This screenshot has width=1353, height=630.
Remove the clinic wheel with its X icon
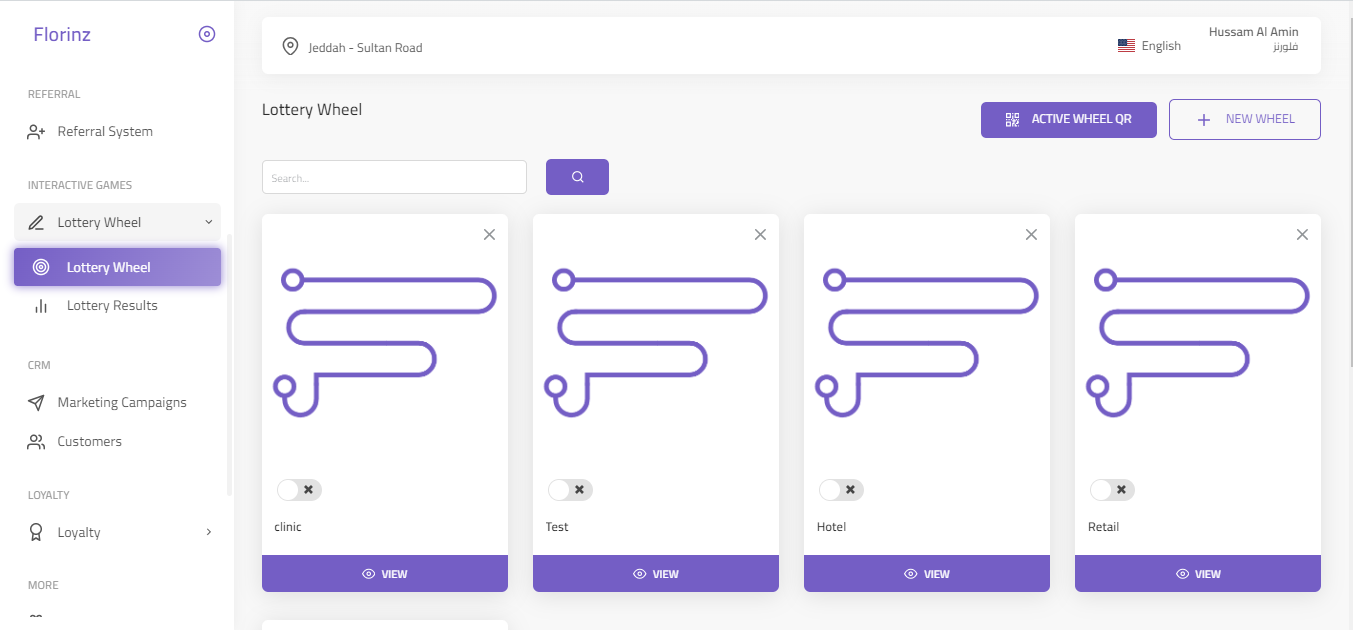point(489,234)
